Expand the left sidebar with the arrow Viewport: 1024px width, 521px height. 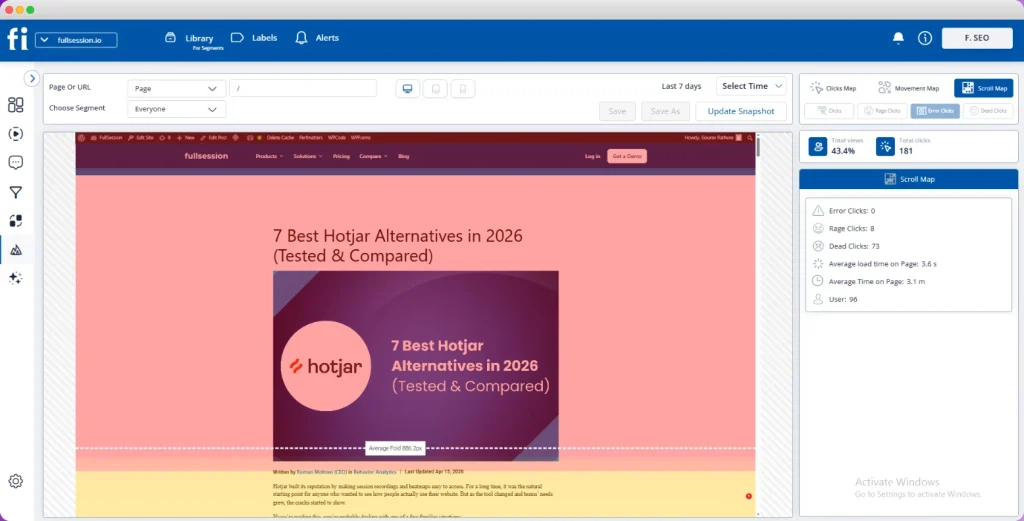coord(31,78)
